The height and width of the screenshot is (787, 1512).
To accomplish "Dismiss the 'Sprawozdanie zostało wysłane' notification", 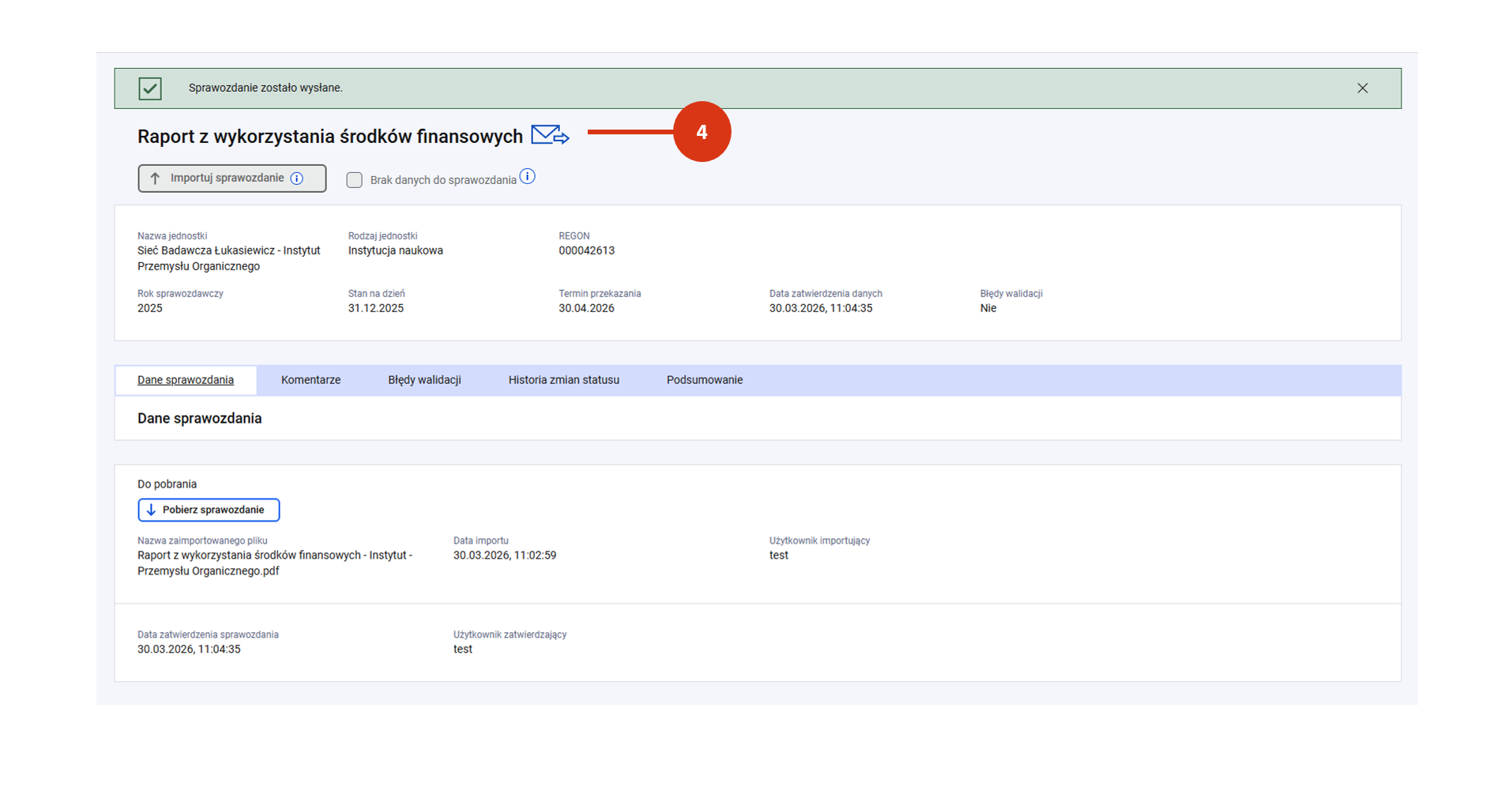I will [1362, 88].
